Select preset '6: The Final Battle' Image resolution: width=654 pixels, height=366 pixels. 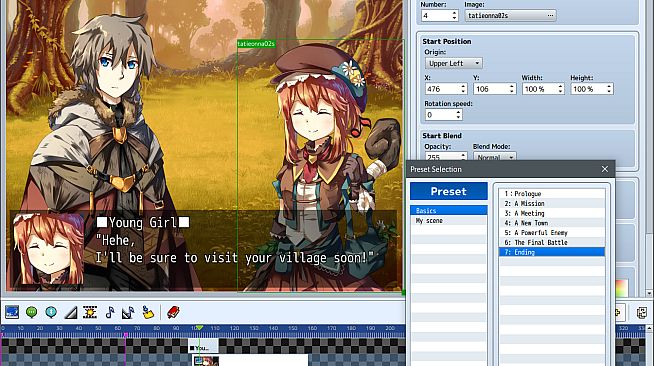[x=552, y=242]
